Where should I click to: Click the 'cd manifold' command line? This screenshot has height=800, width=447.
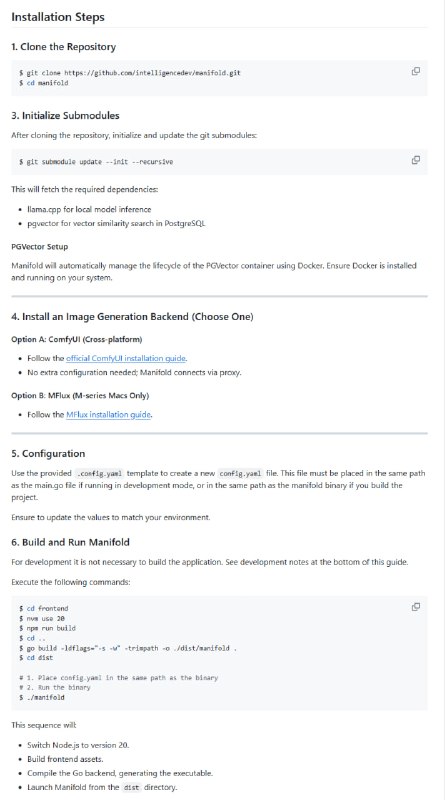click(x=43, y=83)
